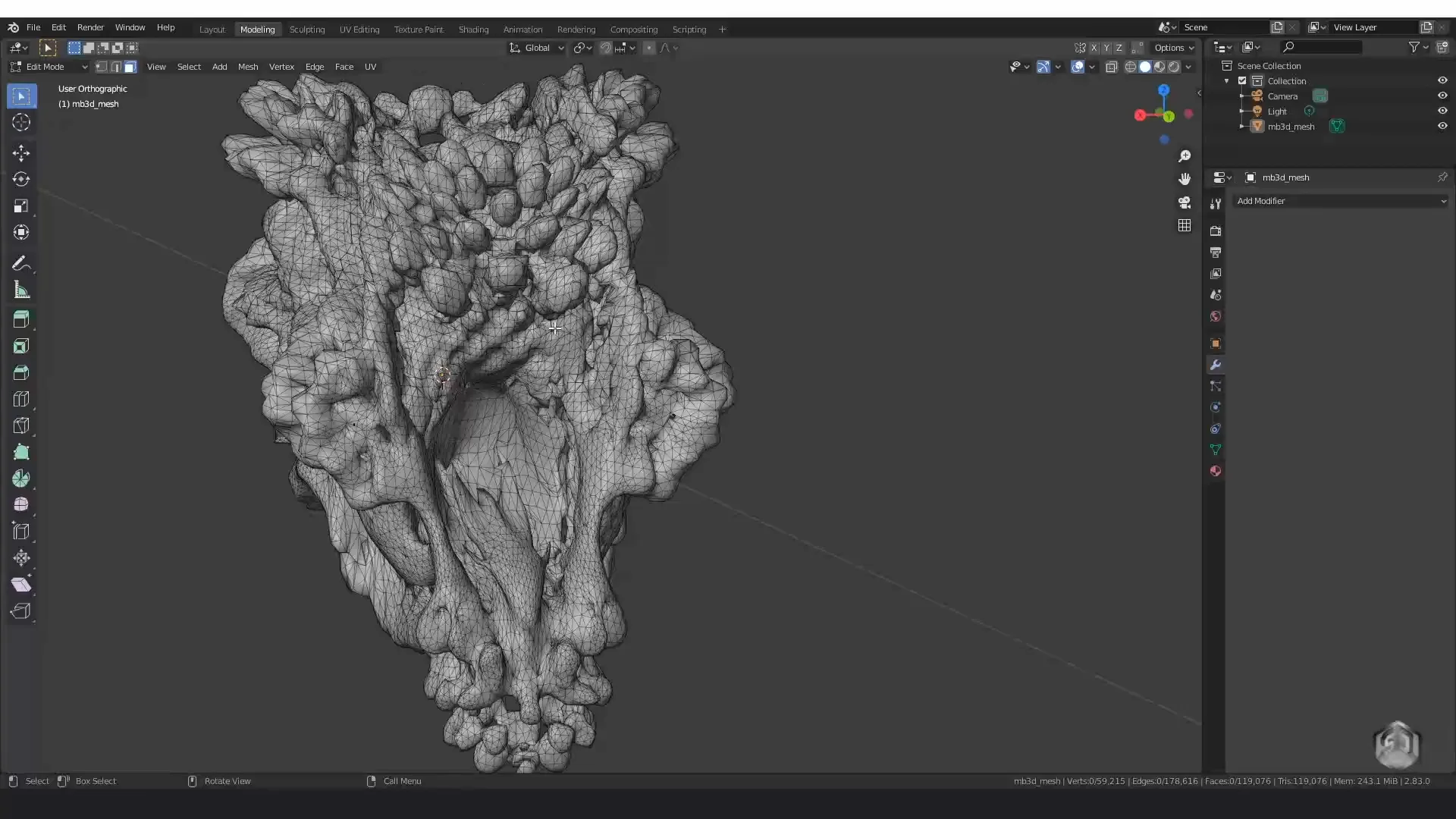
Task: Open the Object Data properties tab
Action: 1216,450
